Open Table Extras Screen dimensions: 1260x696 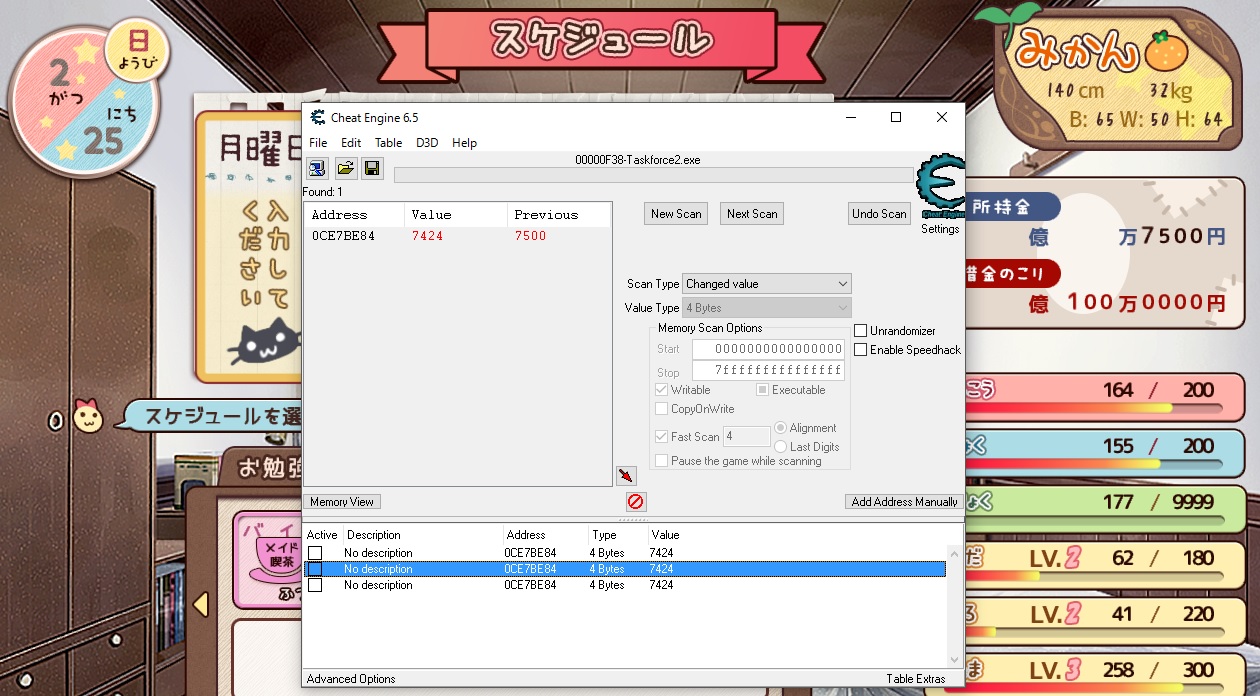915,679
